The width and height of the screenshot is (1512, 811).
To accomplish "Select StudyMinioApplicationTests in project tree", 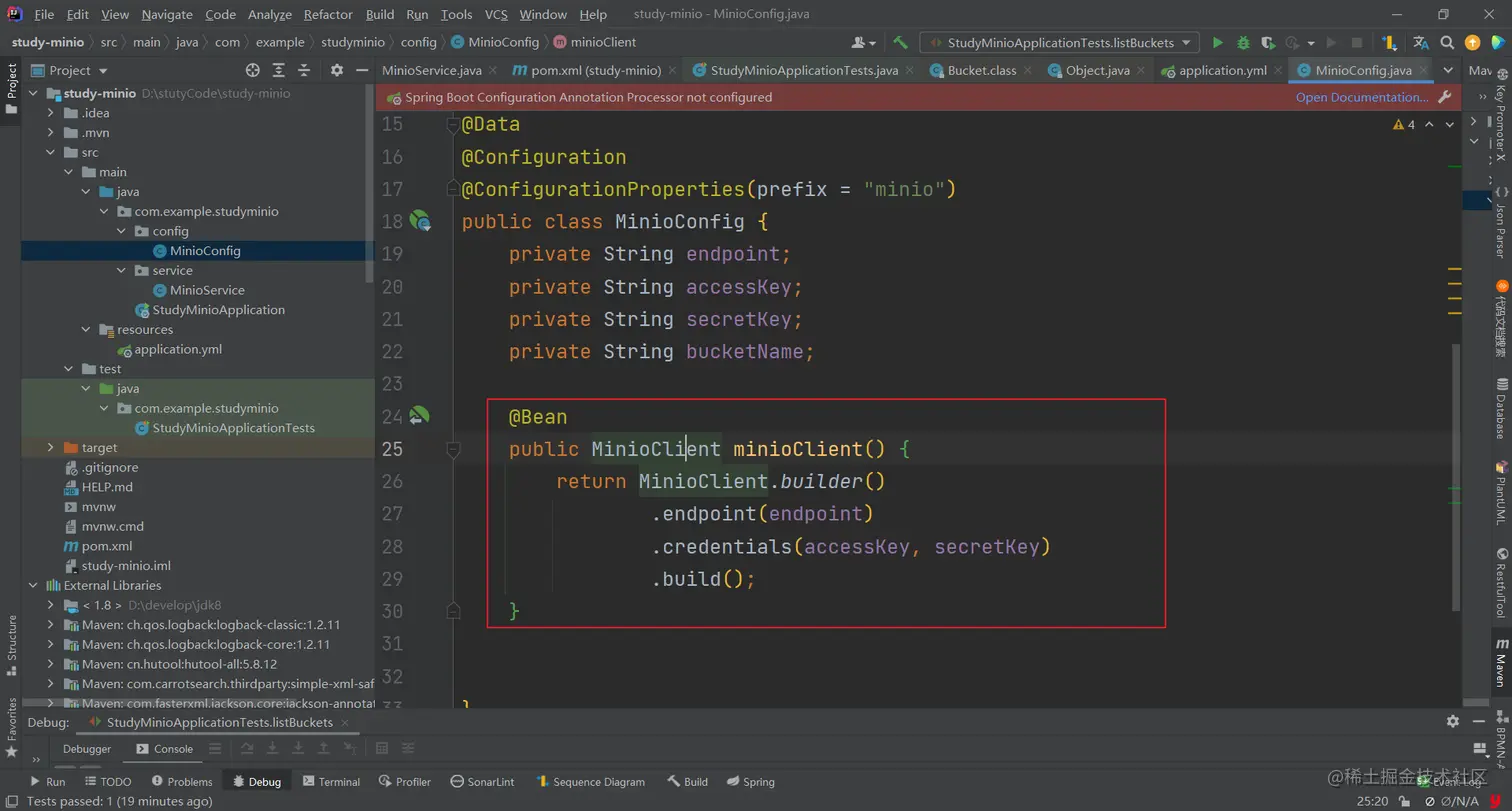I will pos(233,428).
